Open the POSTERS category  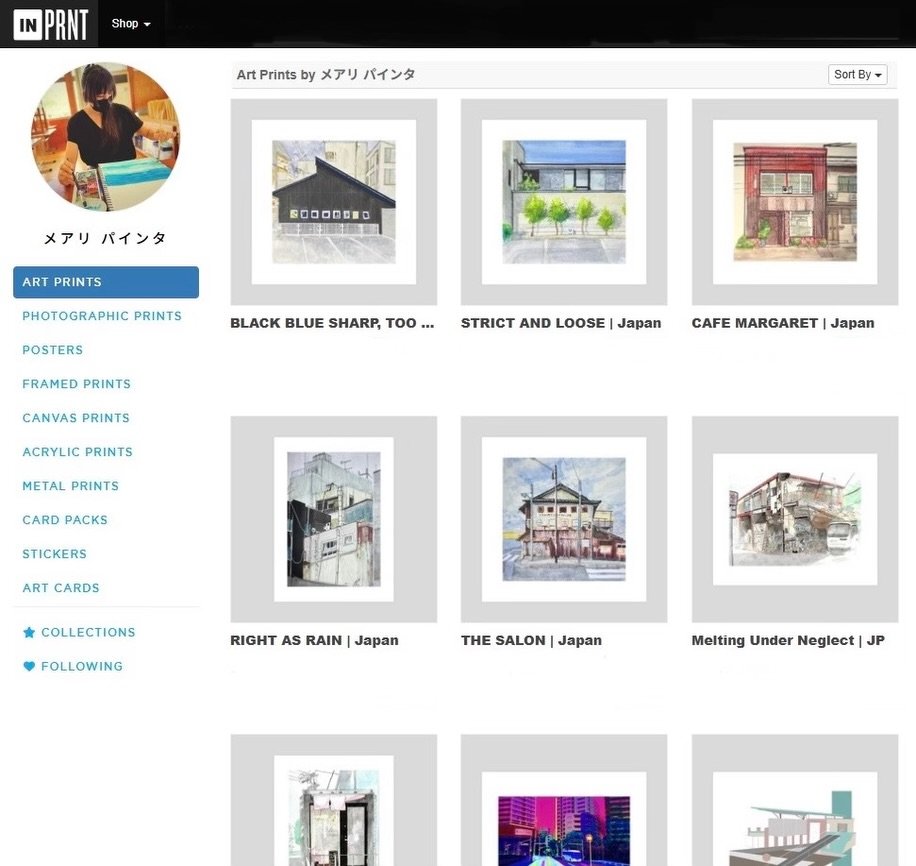pyautogui.click(x=52, y=349)
